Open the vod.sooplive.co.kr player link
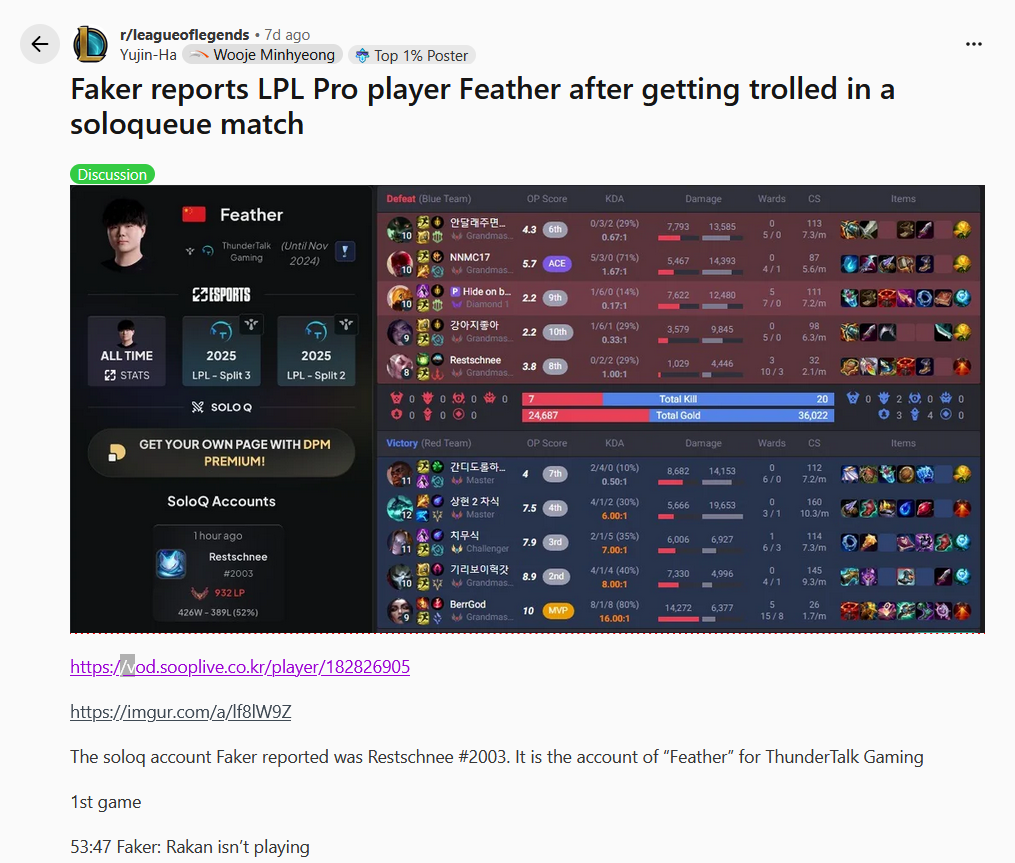The width and height of the screenshot is (1015, 863). pos(240,667)
